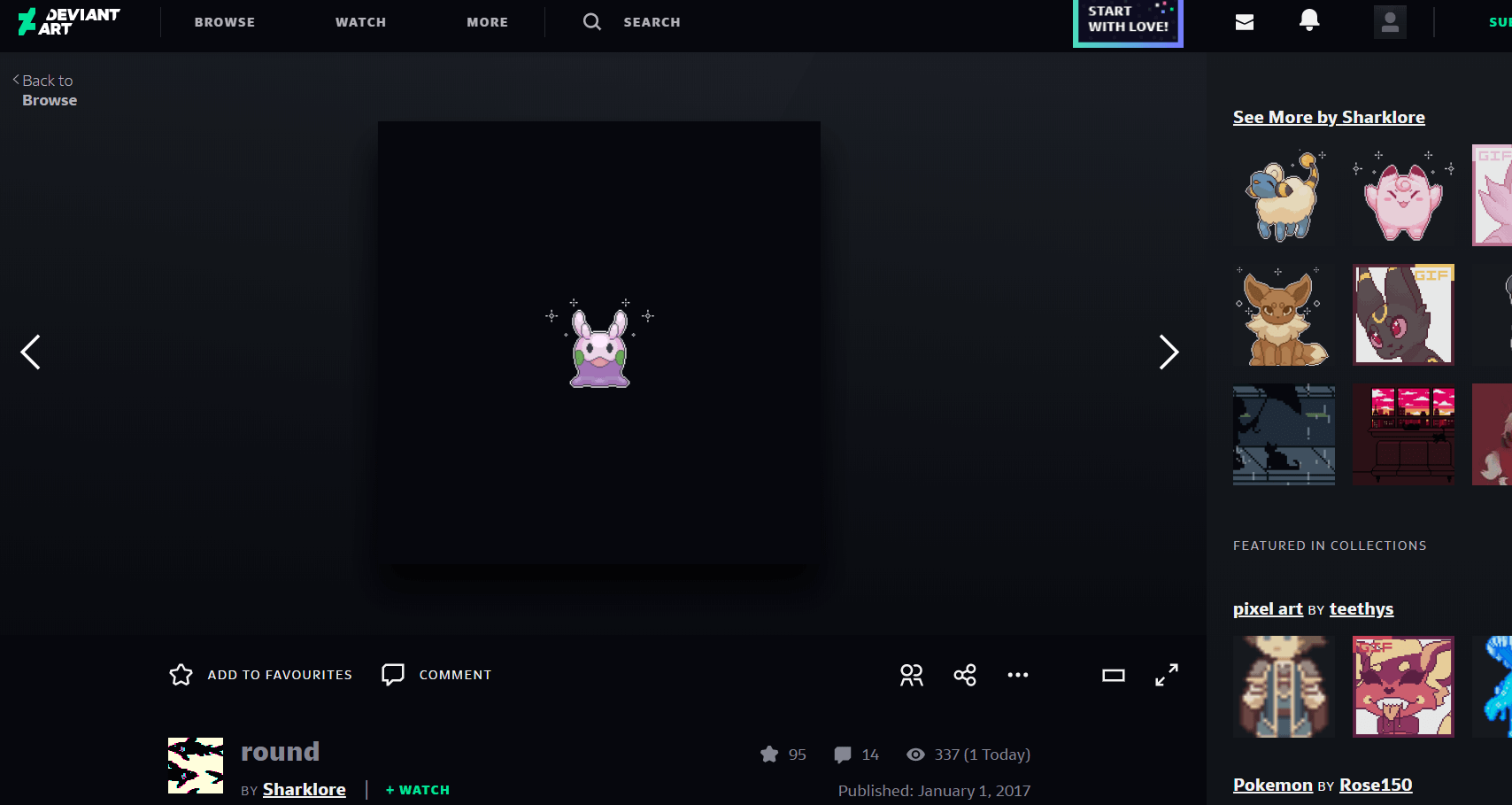The height and width of the screenshot is (805, 1512).
Task: Click the comments count bubble icon
Action: [x=843, y=755]
